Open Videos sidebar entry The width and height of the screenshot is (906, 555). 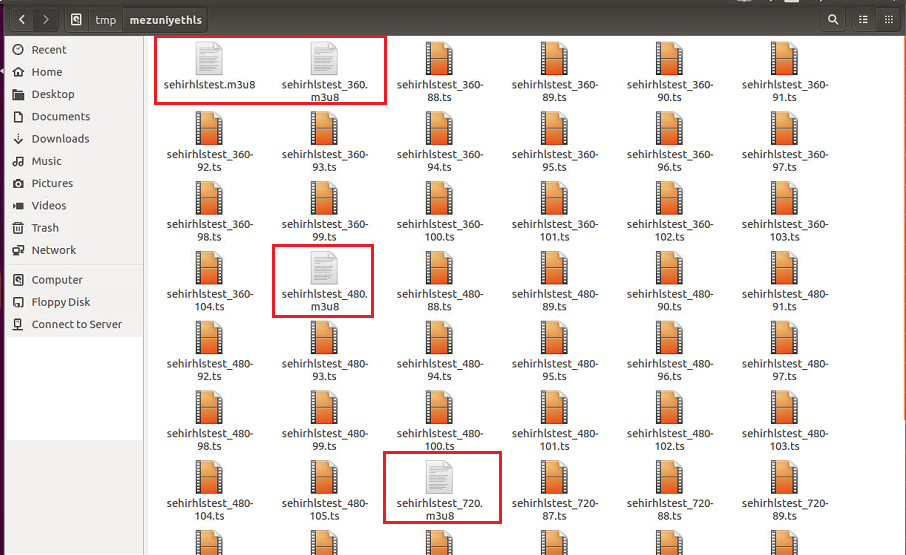pyautogui.click(x=74, y=205)
